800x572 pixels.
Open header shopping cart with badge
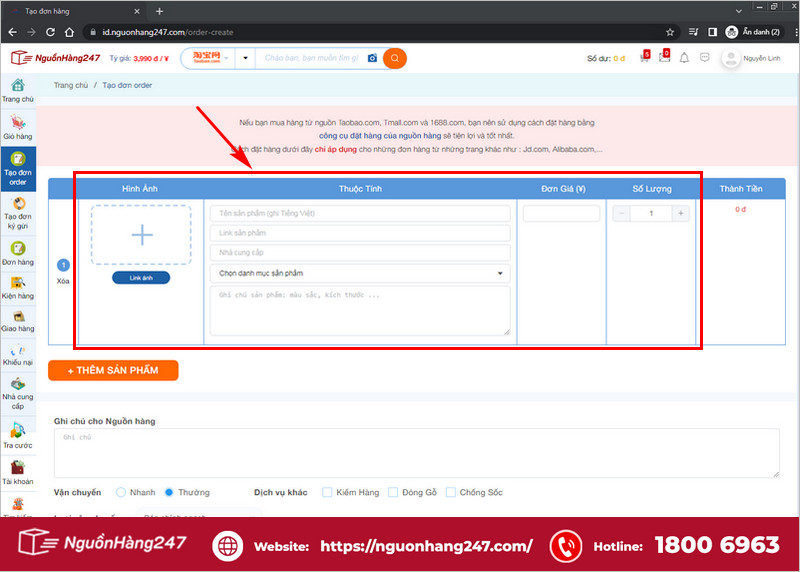click(x=645, y=57)
